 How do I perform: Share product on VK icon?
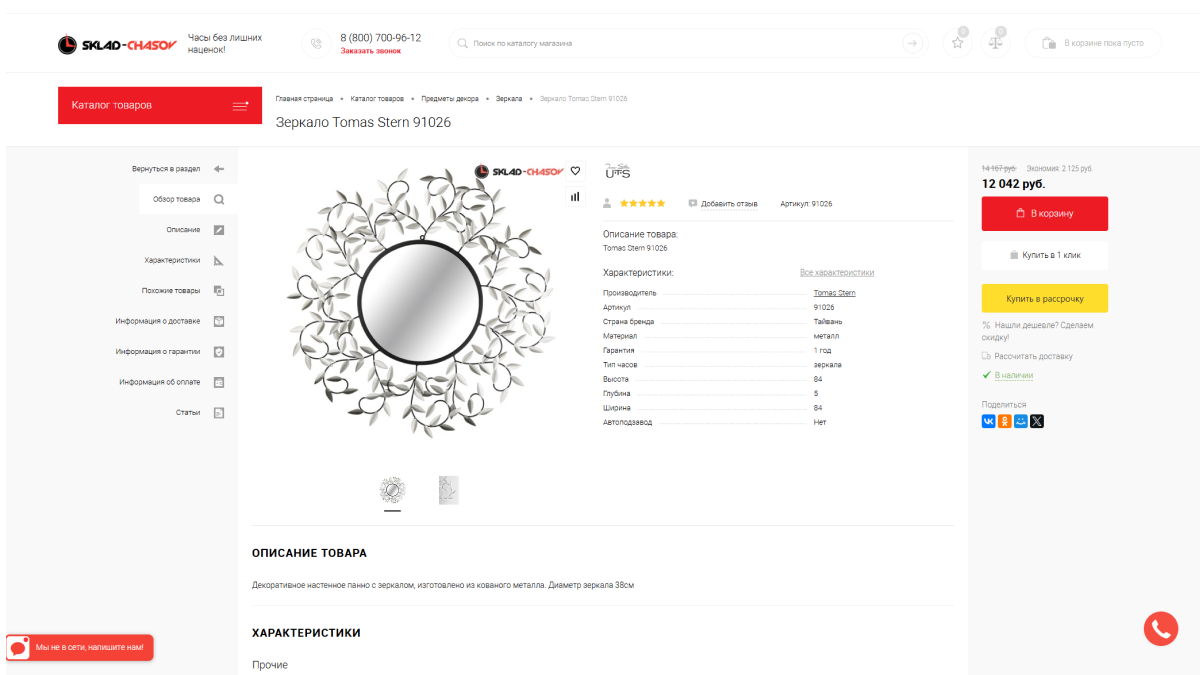click(989, 421)
